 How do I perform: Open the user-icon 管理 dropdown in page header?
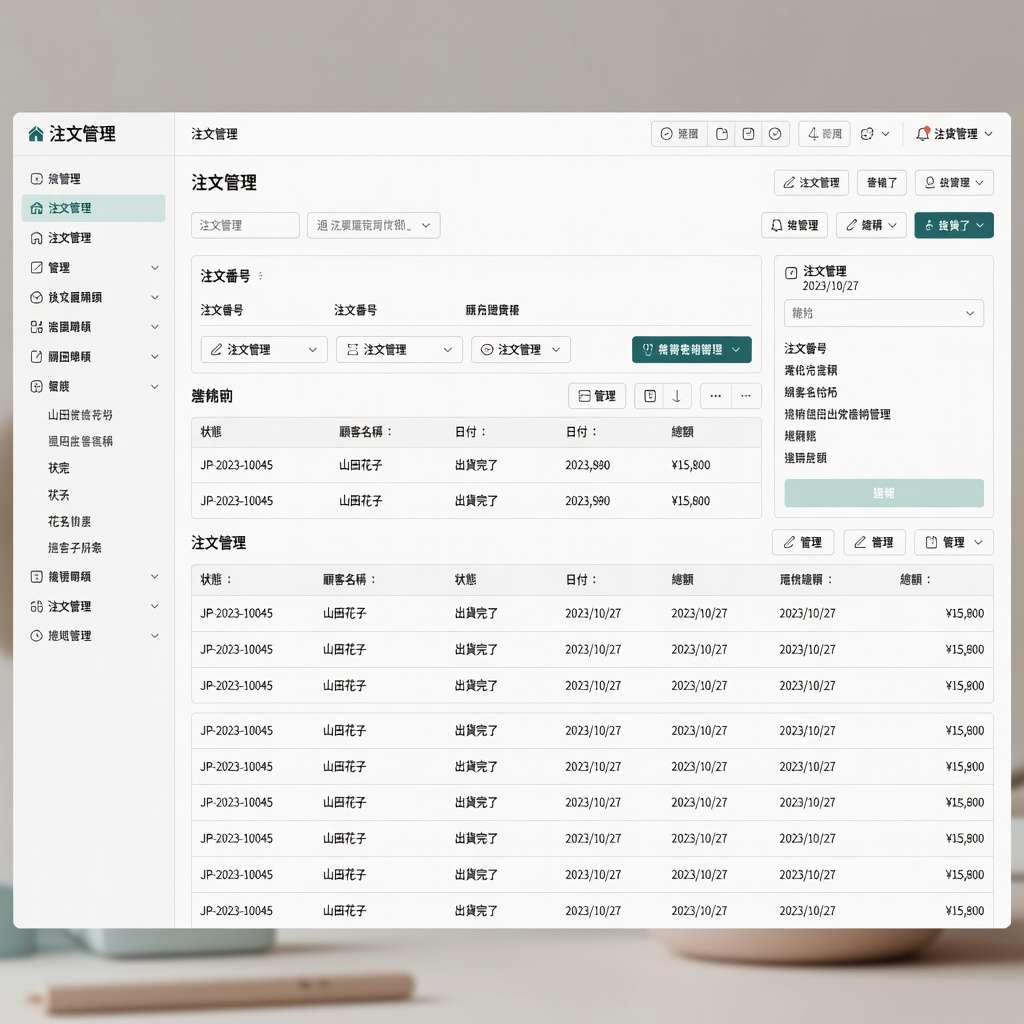[x=954, y=183]
